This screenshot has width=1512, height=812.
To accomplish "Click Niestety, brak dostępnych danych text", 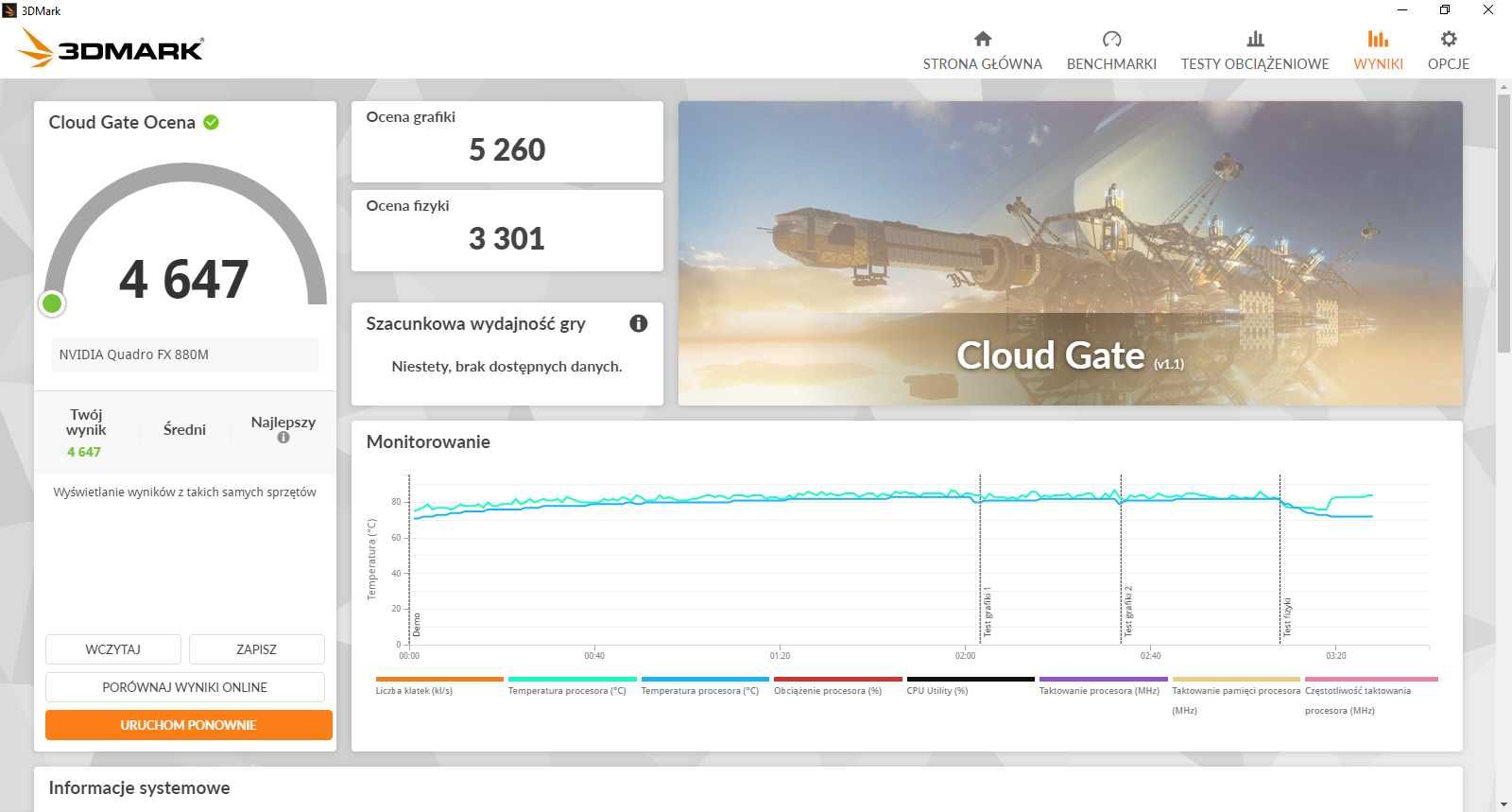I will [507, 367].
